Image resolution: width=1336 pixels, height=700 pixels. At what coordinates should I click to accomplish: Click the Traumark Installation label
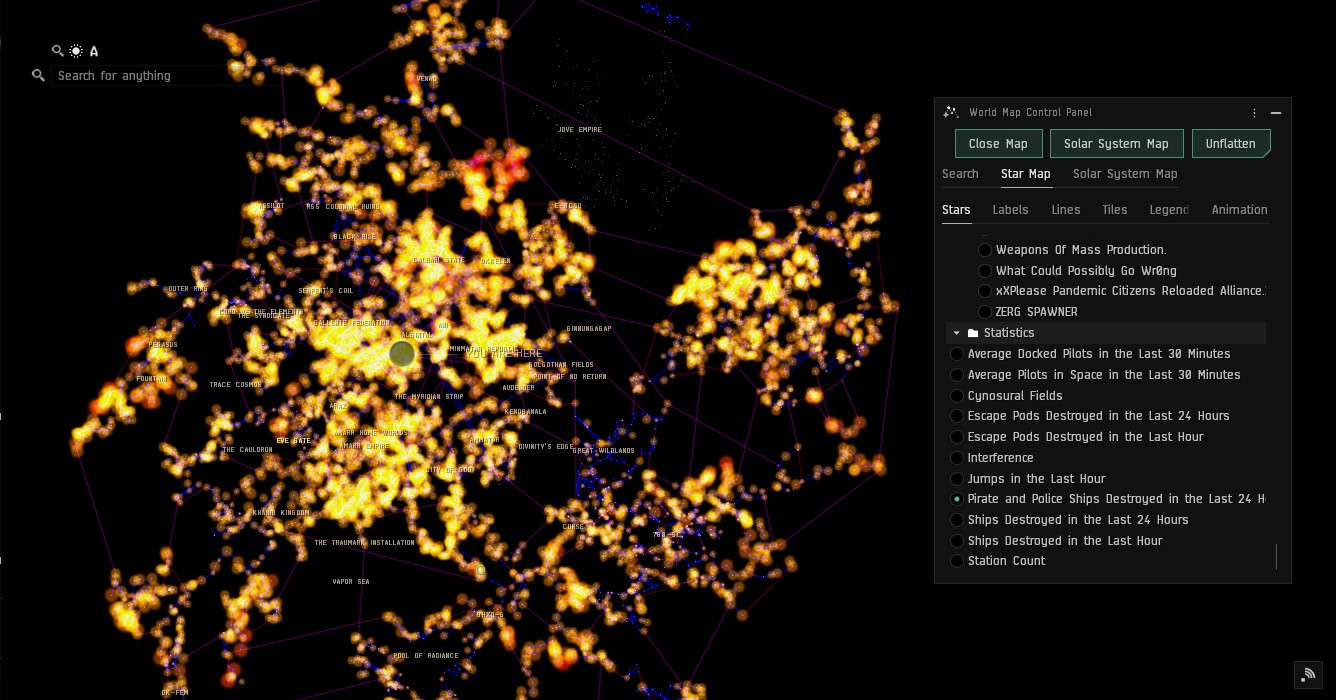364,543
